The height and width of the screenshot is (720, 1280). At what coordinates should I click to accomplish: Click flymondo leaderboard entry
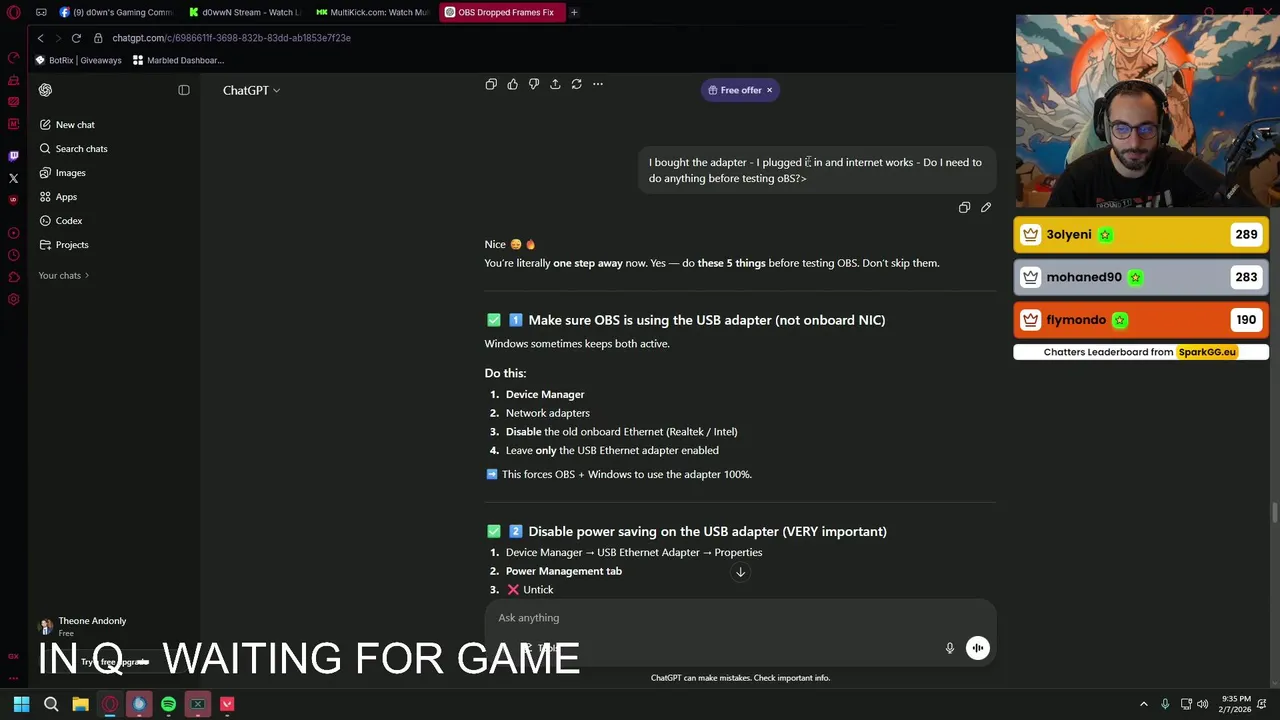(x=1141, y=320)
